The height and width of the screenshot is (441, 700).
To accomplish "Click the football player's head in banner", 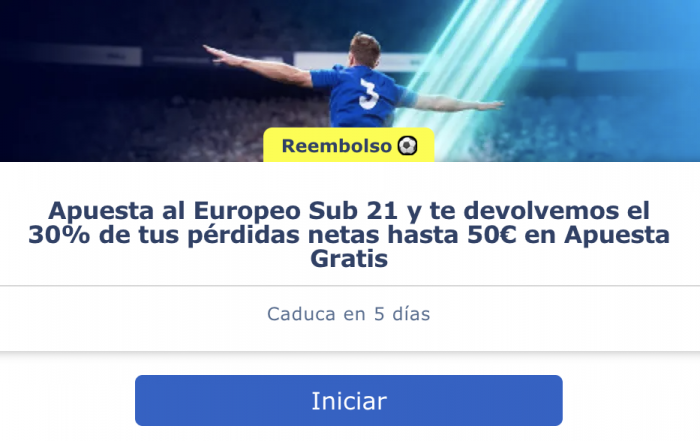I will [x=365, y=49].
